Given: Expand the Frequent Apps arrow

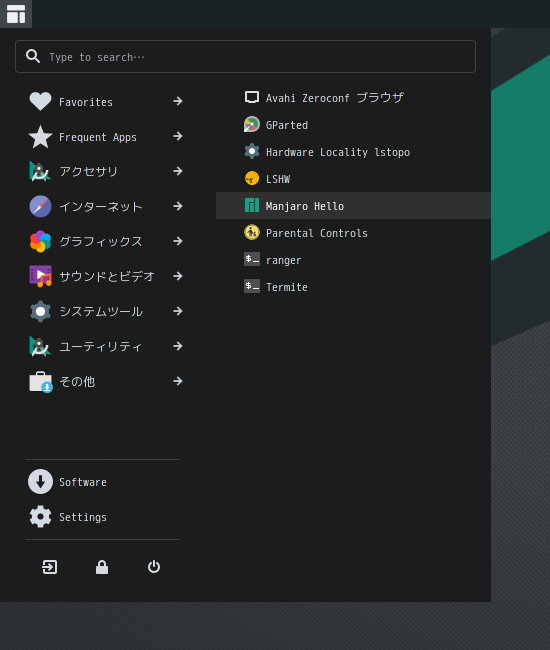Looking at the screenshot, I should point(178,136).
